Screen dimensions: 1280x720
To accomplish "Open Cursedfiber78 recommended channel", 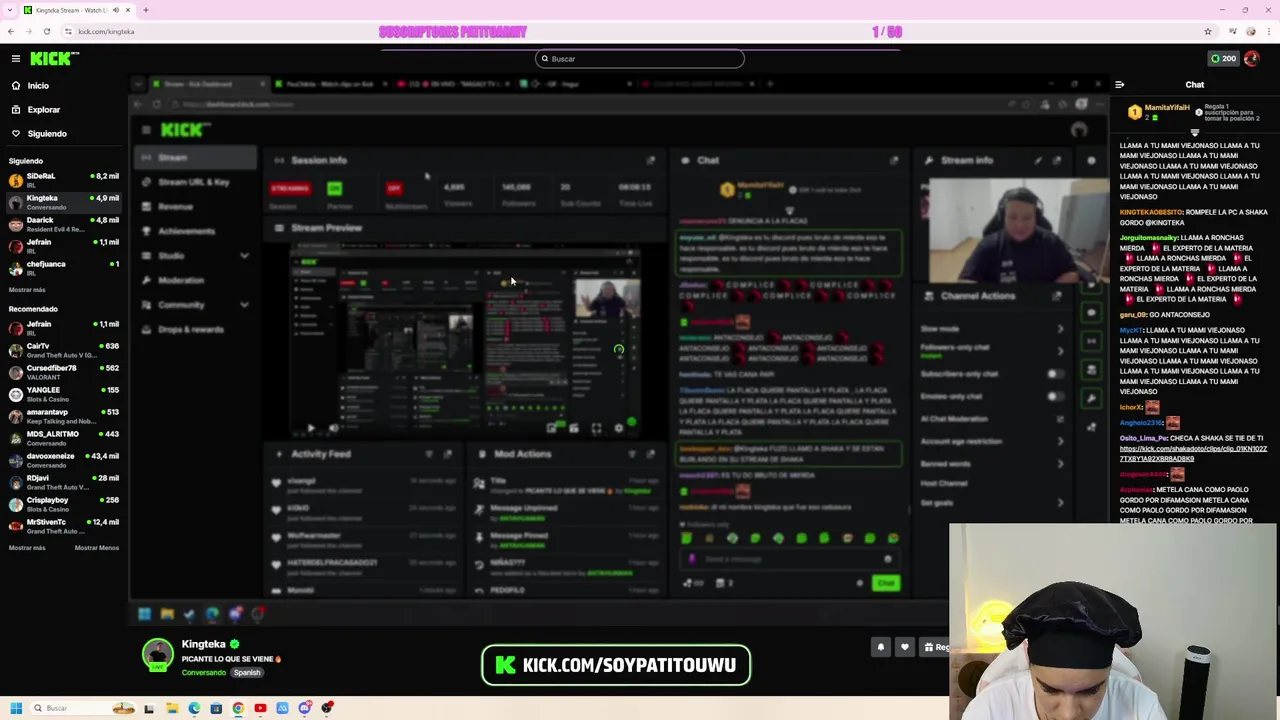I will coord(64,372).
